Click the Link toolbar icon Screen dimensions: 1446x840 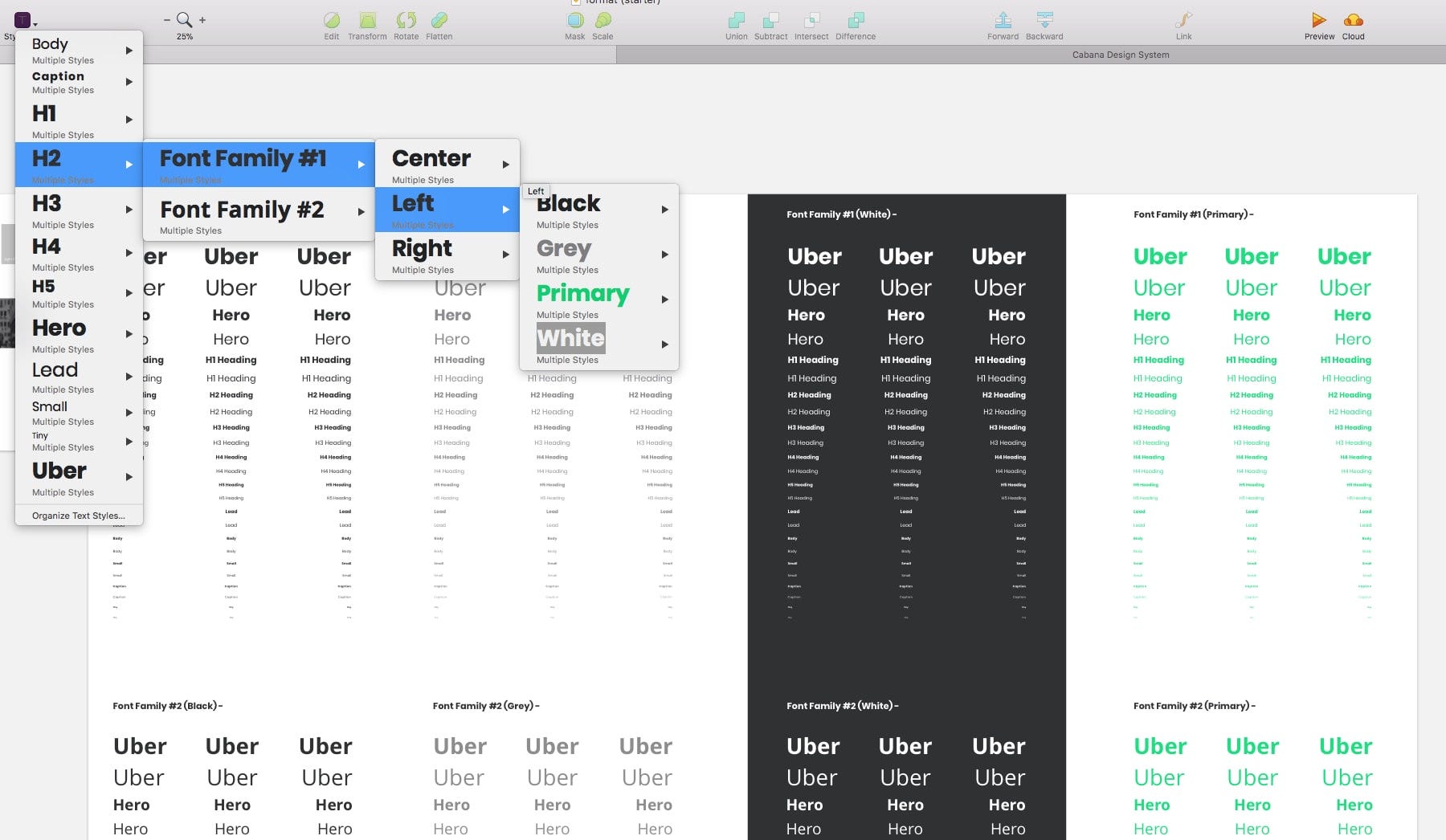1183,20
